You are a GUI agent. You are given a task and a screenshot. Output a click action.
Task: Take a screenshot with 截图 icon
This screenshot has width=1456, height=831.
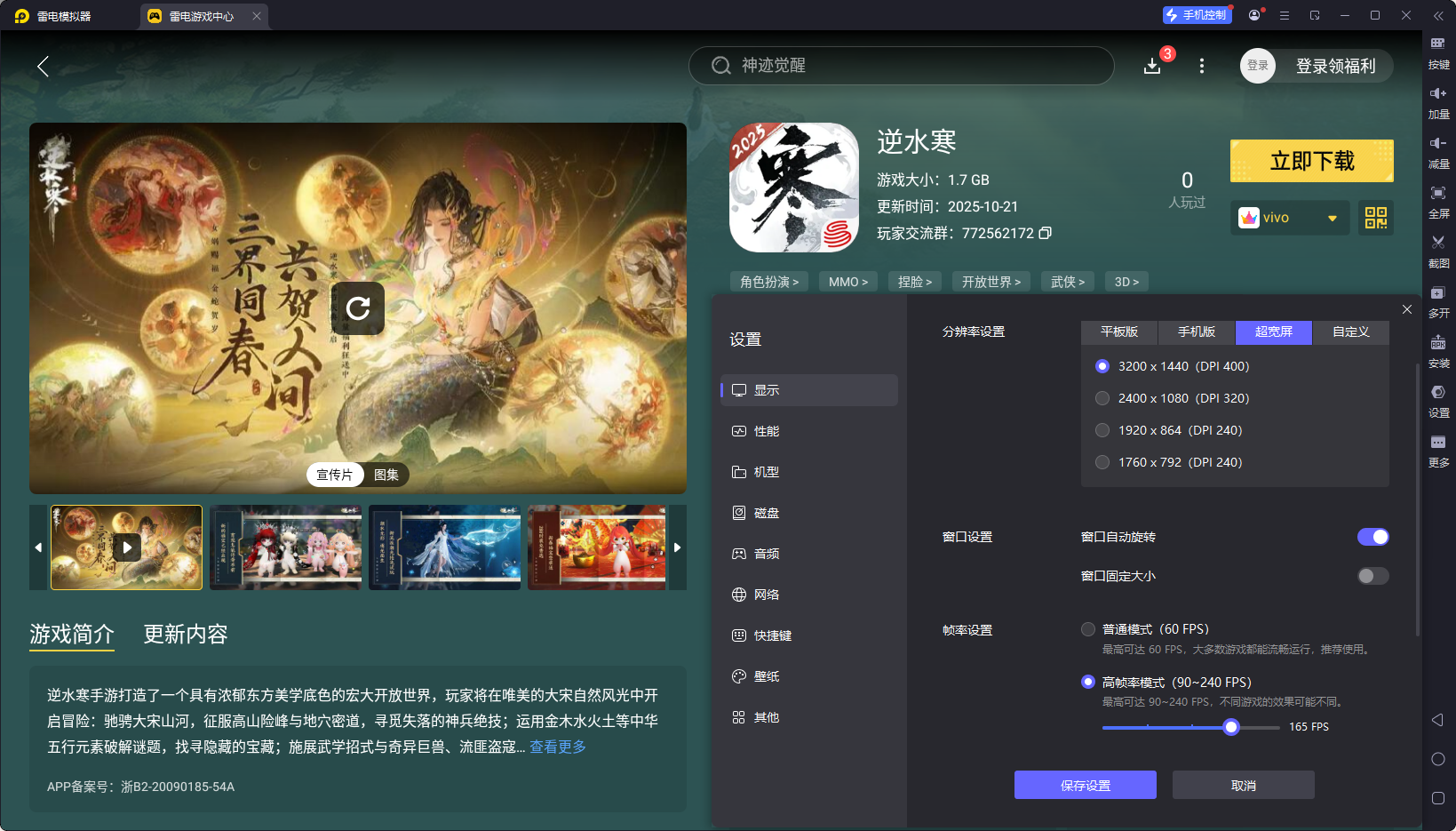coord(1438,252)
